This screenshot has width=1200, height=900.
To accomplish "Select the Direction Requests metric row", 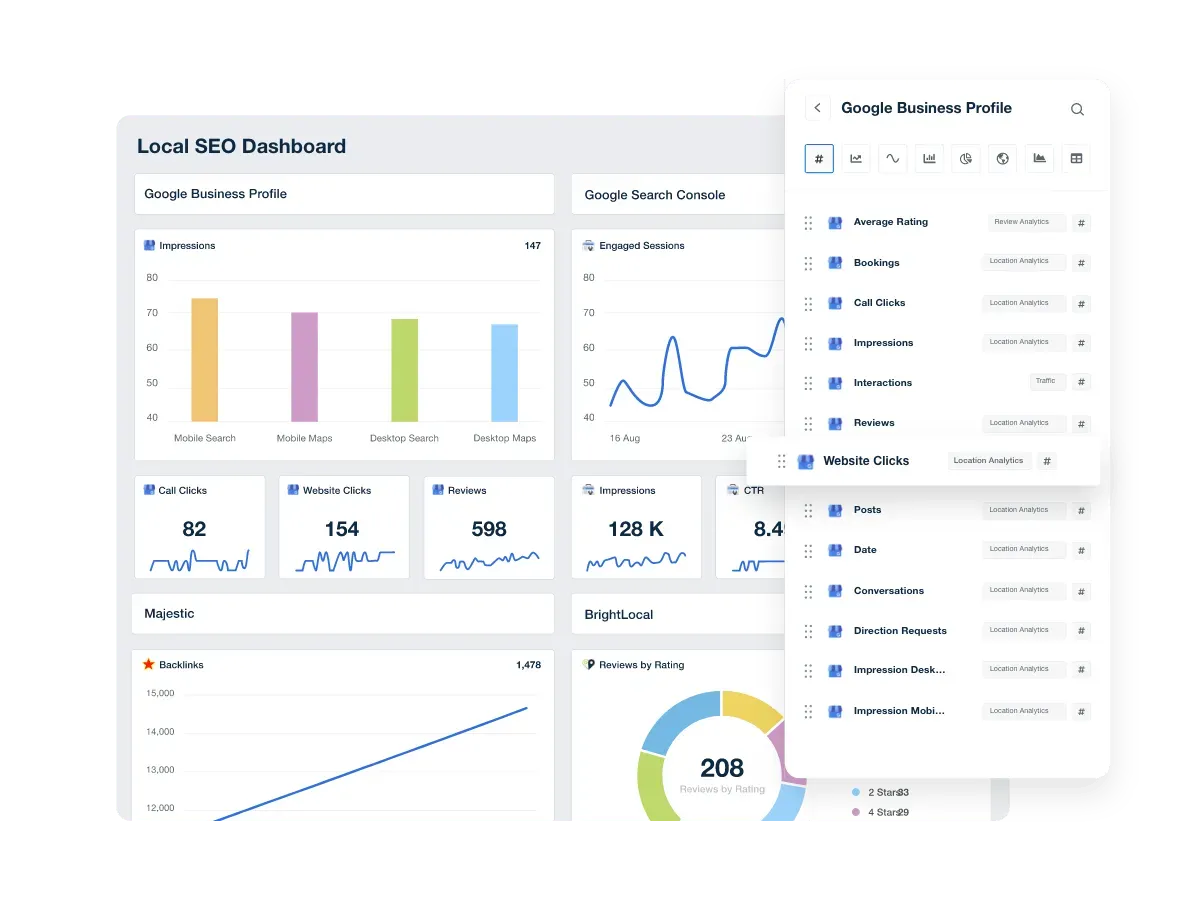I will tap(899, 631).
